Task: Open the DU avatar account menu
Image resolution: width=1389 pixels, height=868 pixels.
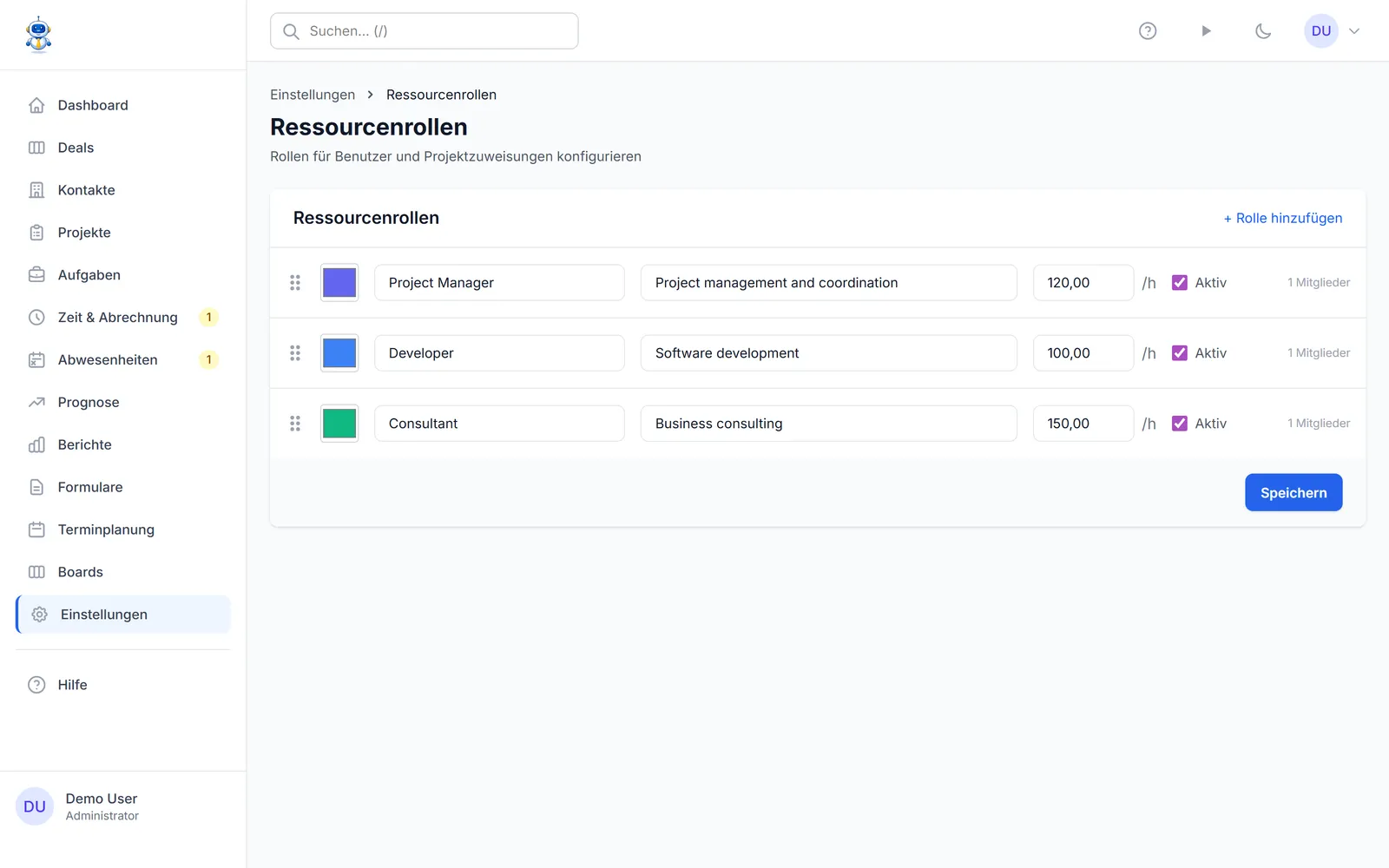Action: [x=1321, y=31]
